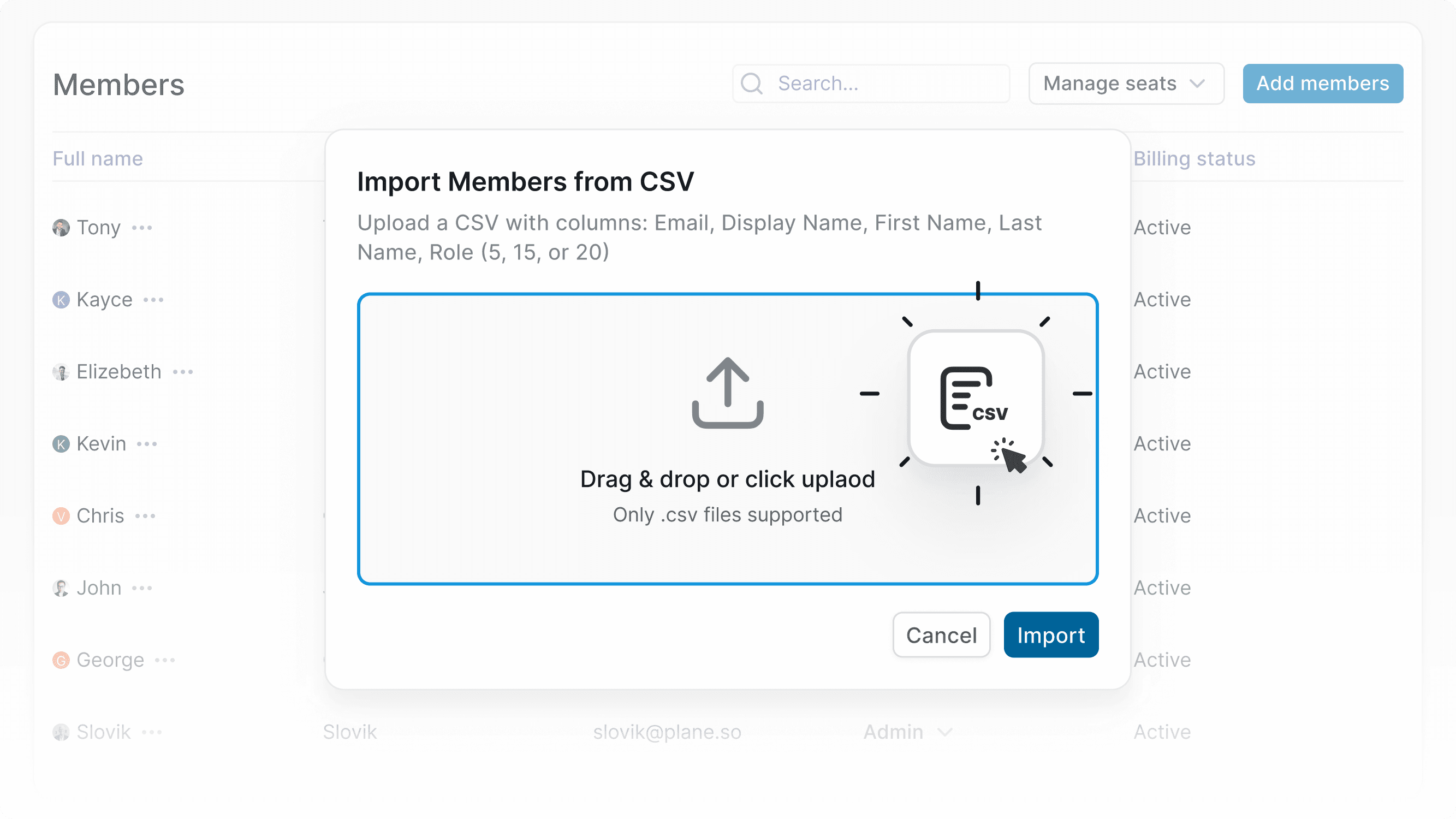Click Kevin's avatar icon
This screenshot has height=819, width=1456.
pos(61,444)
